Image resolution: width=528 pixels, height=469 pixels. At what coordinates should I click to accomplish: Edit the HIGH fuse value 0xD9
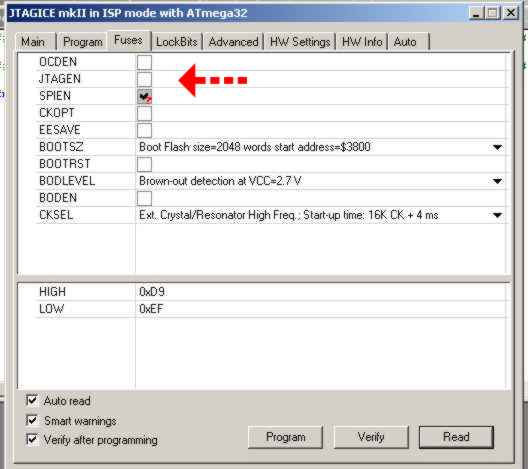(x=152, y=292)
